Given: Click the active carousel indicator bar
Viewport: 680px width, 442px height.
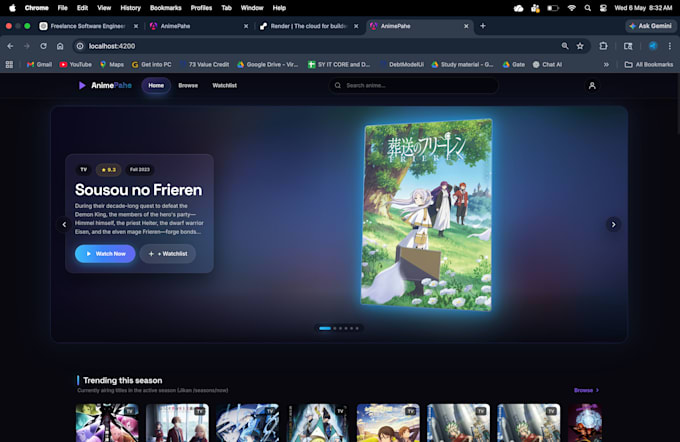Looking at the screenshot, I should (325, 328).
